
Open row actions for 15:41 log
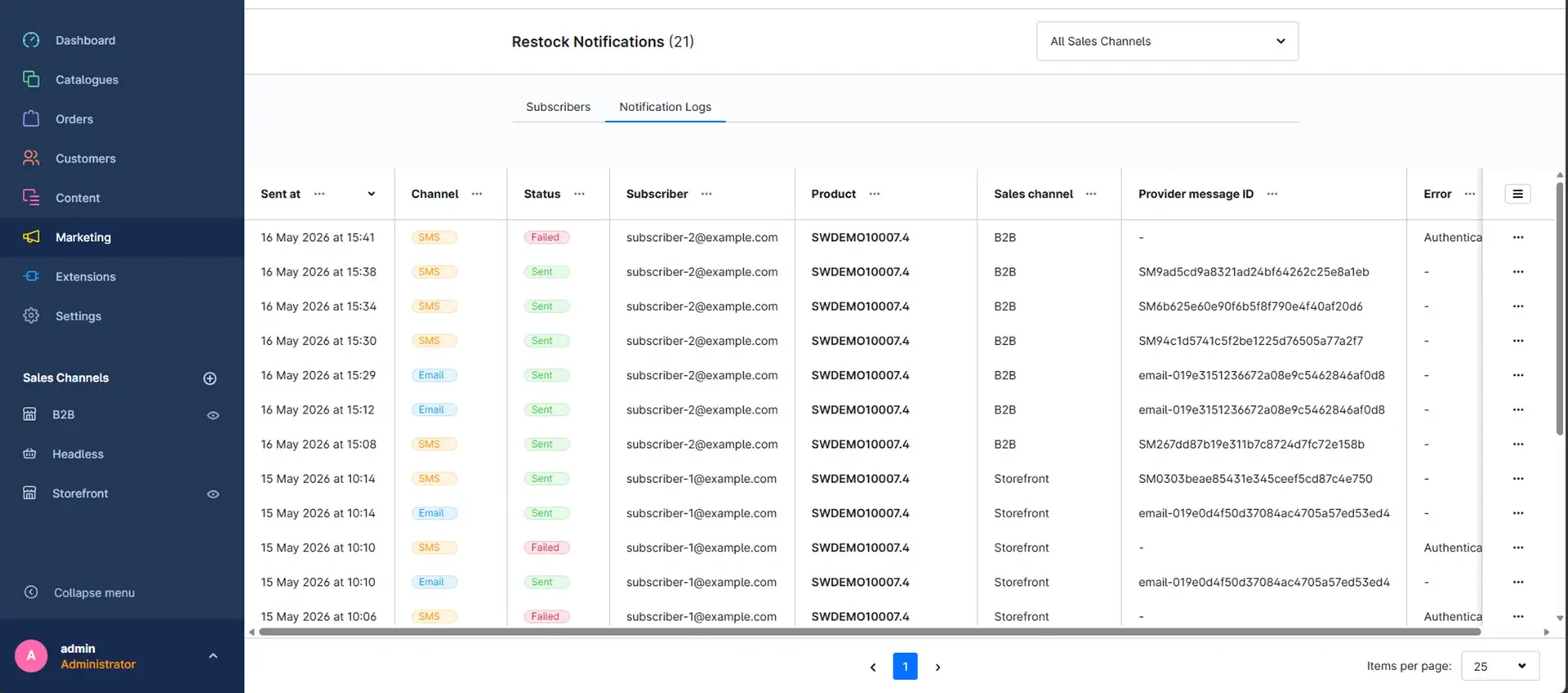(x=1518, y=237)
